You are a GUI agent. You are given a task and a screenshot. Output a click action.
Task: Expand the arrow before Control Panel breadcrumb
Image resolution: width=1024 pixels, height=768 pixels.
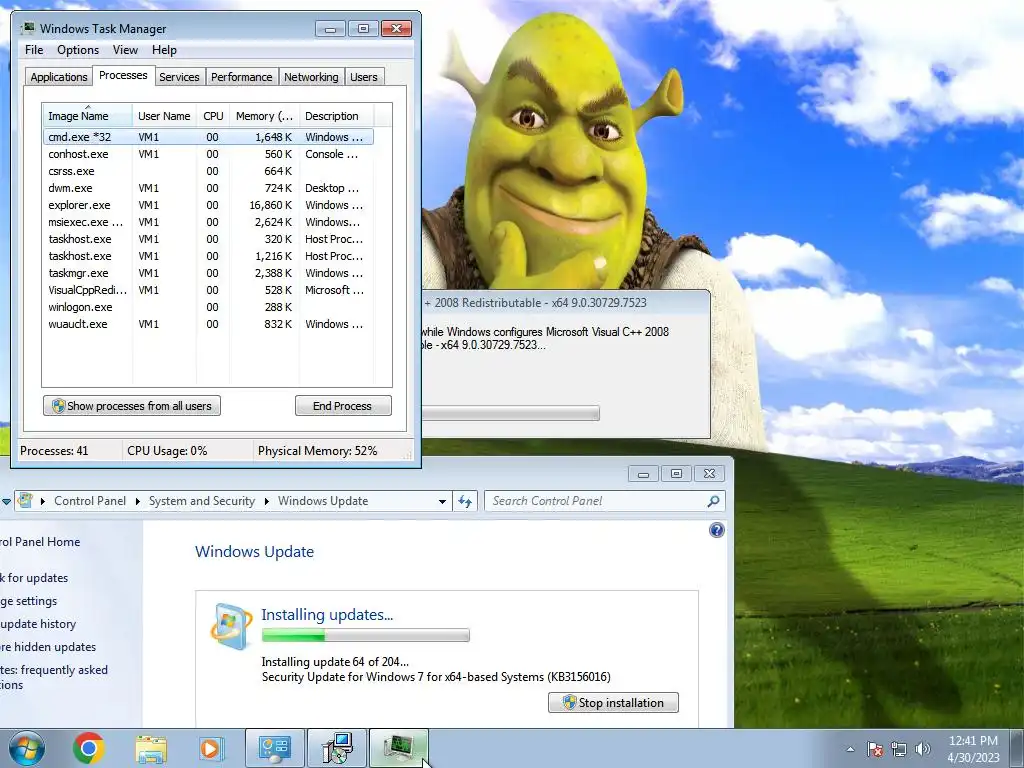point(43,502)
